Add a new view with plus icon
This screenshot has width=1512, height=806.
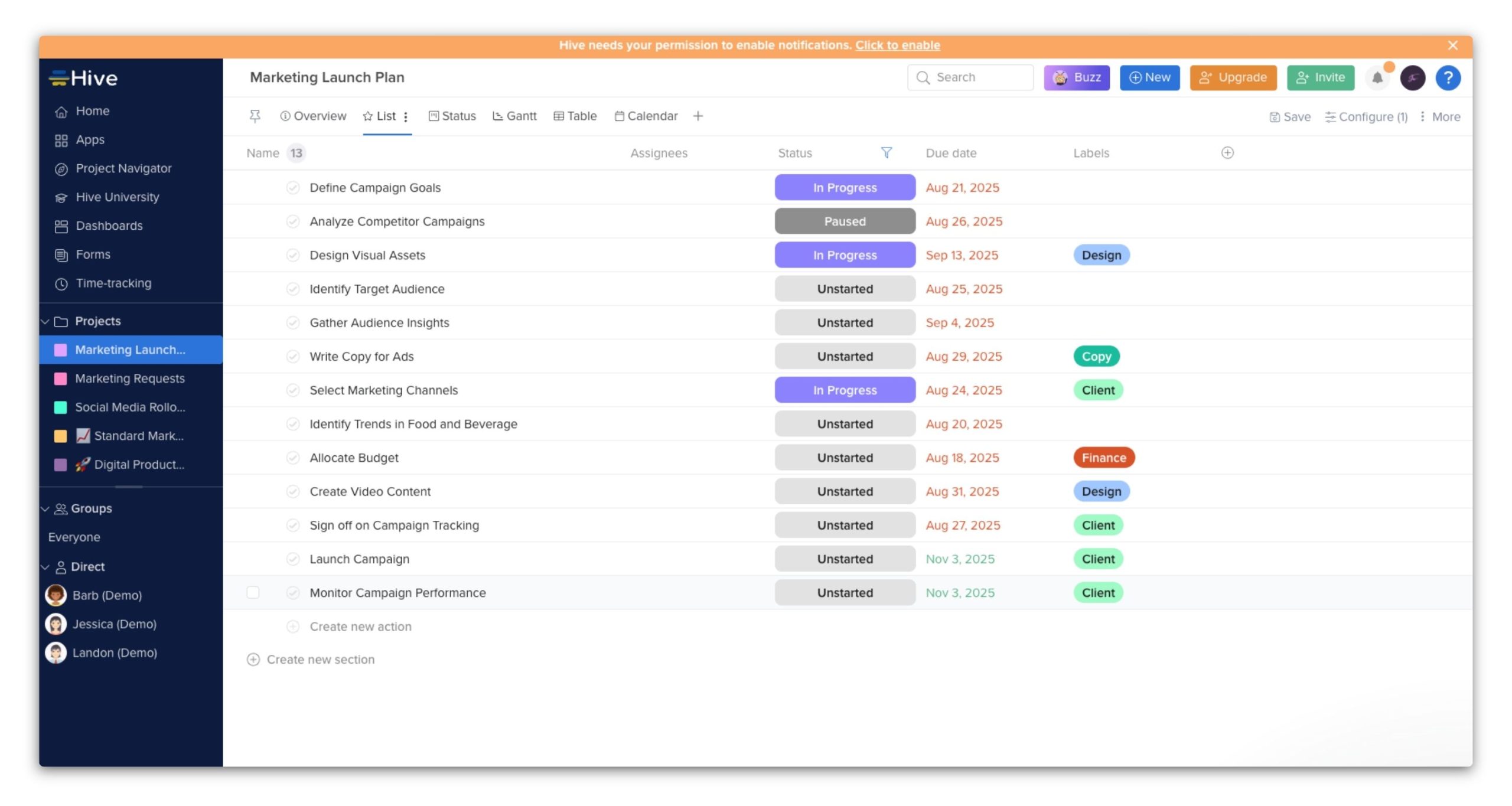(698, 116)
